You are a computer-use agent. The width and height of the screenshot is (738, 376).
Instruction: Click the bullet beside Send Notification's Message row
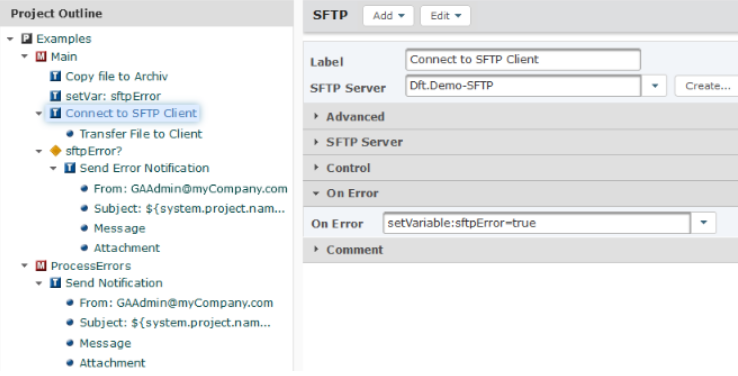(x=70, y=343)
